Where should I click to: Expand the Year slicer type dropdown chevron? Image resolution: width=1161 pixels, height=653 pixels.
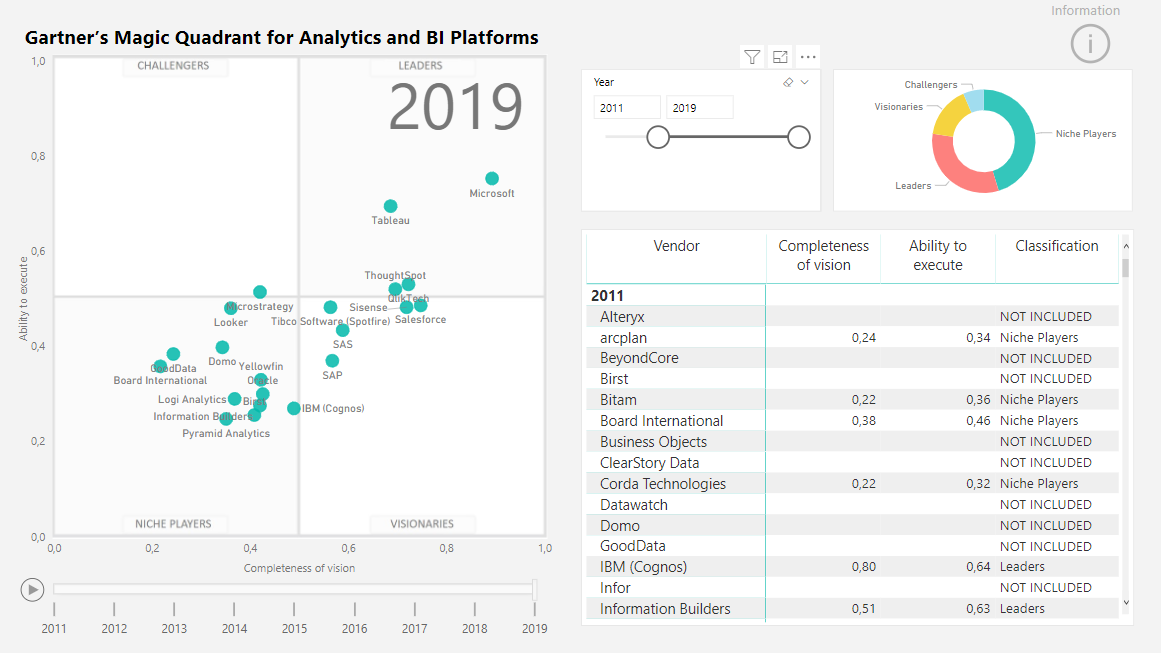pyautogui.click(x=805, y=82)
